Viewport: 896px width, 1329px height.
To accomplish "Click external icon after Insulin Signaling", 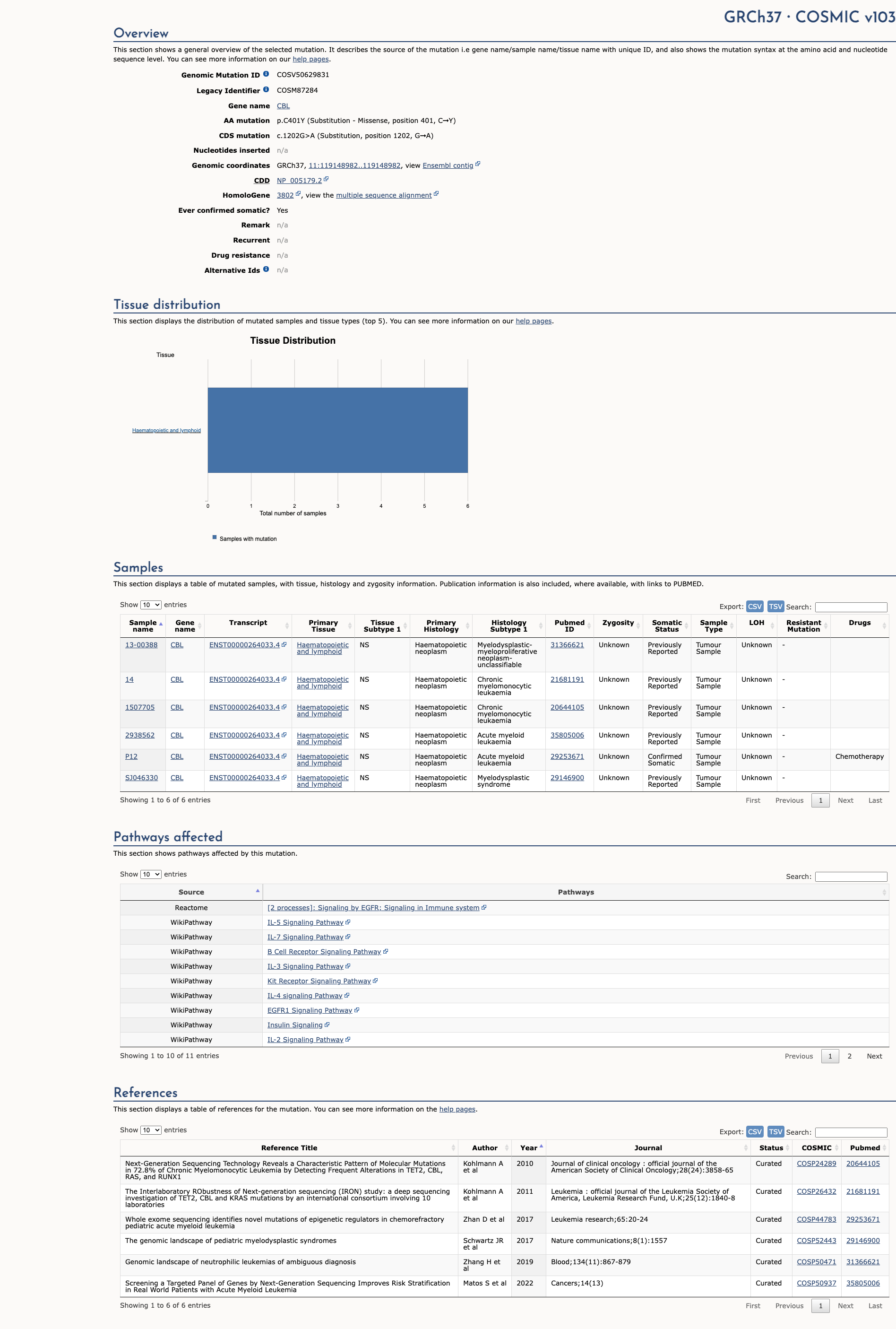I will (327, 1025).
